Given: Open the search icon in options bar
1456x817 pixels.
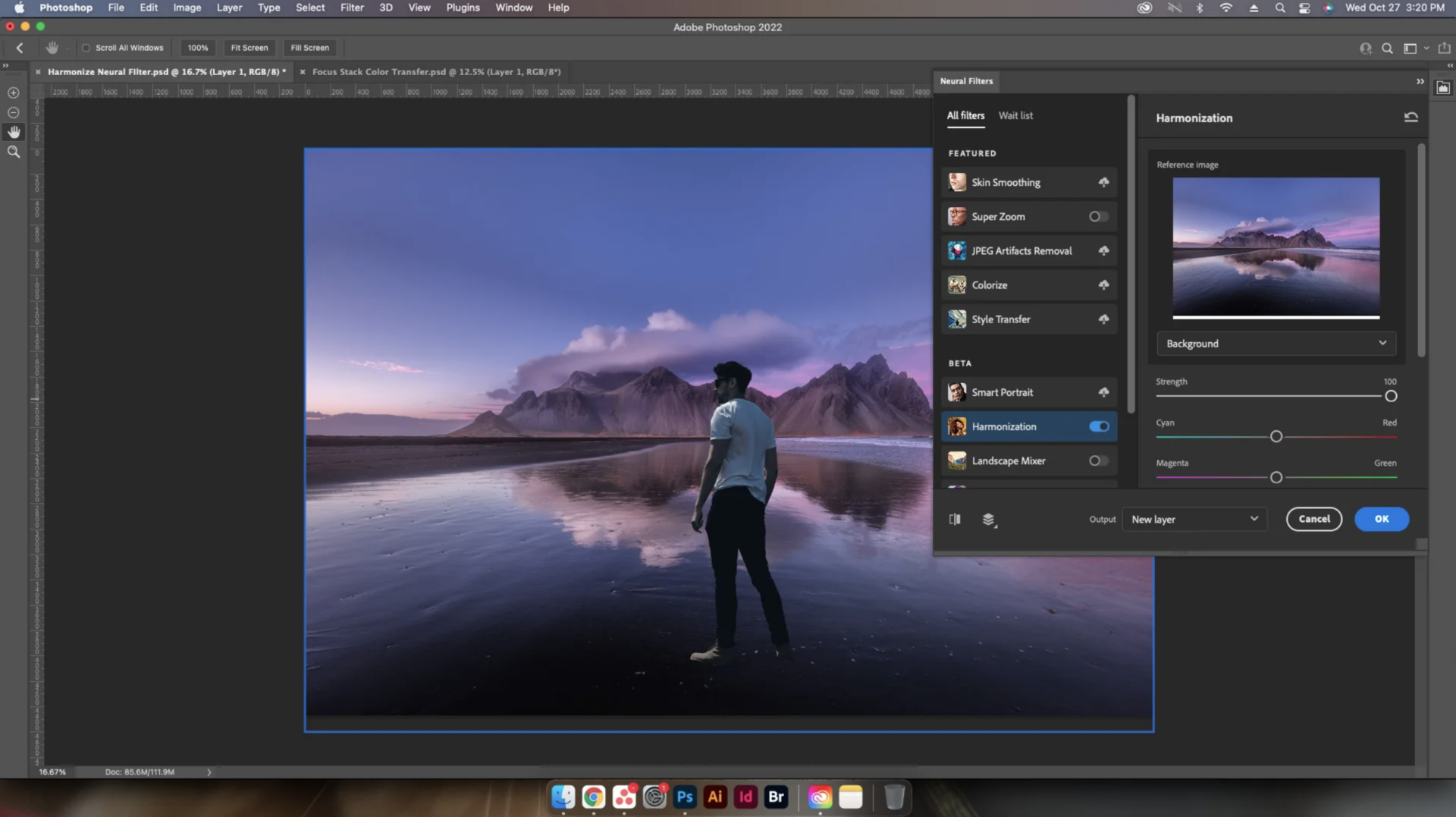Looking at the screenshot, I should click(1387, 48).
